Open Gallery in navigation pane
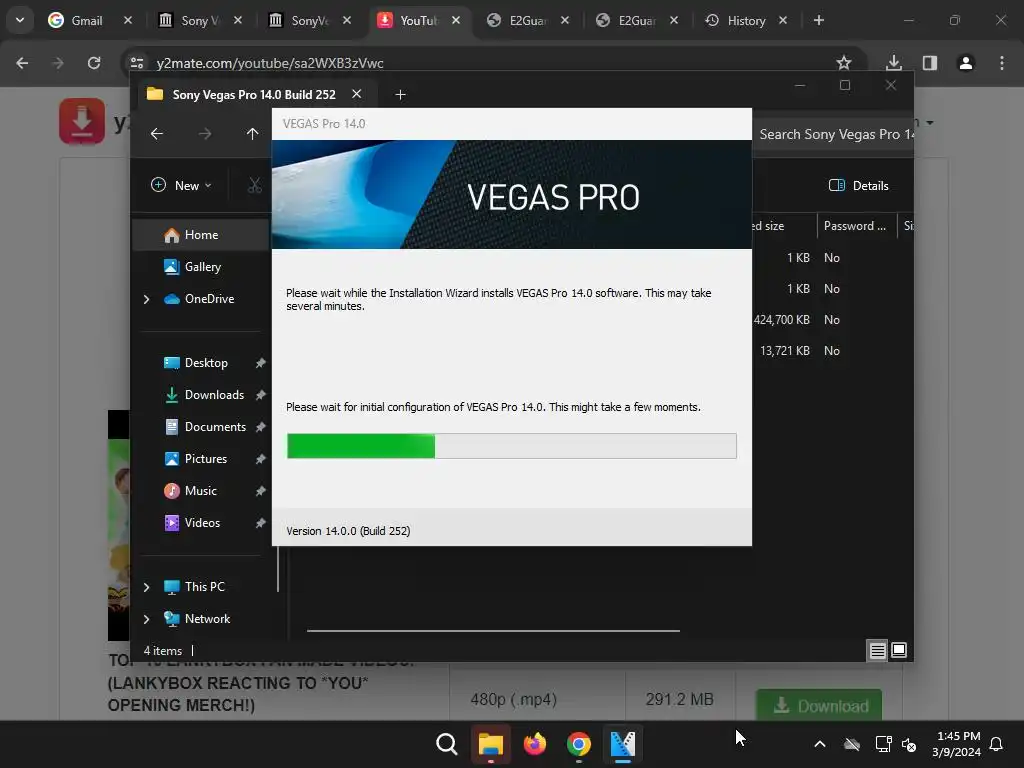 pos(202,266)
